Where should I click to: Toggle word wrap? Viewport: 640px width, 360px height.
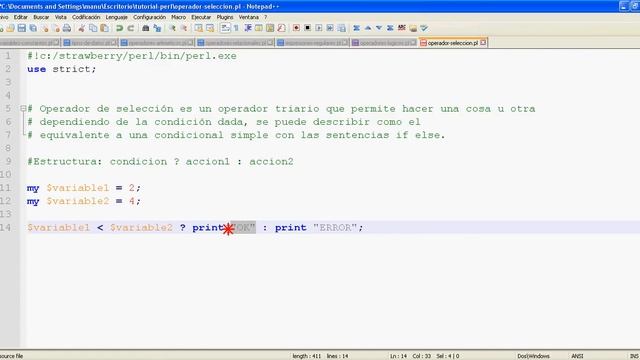(x=225, y=28)
